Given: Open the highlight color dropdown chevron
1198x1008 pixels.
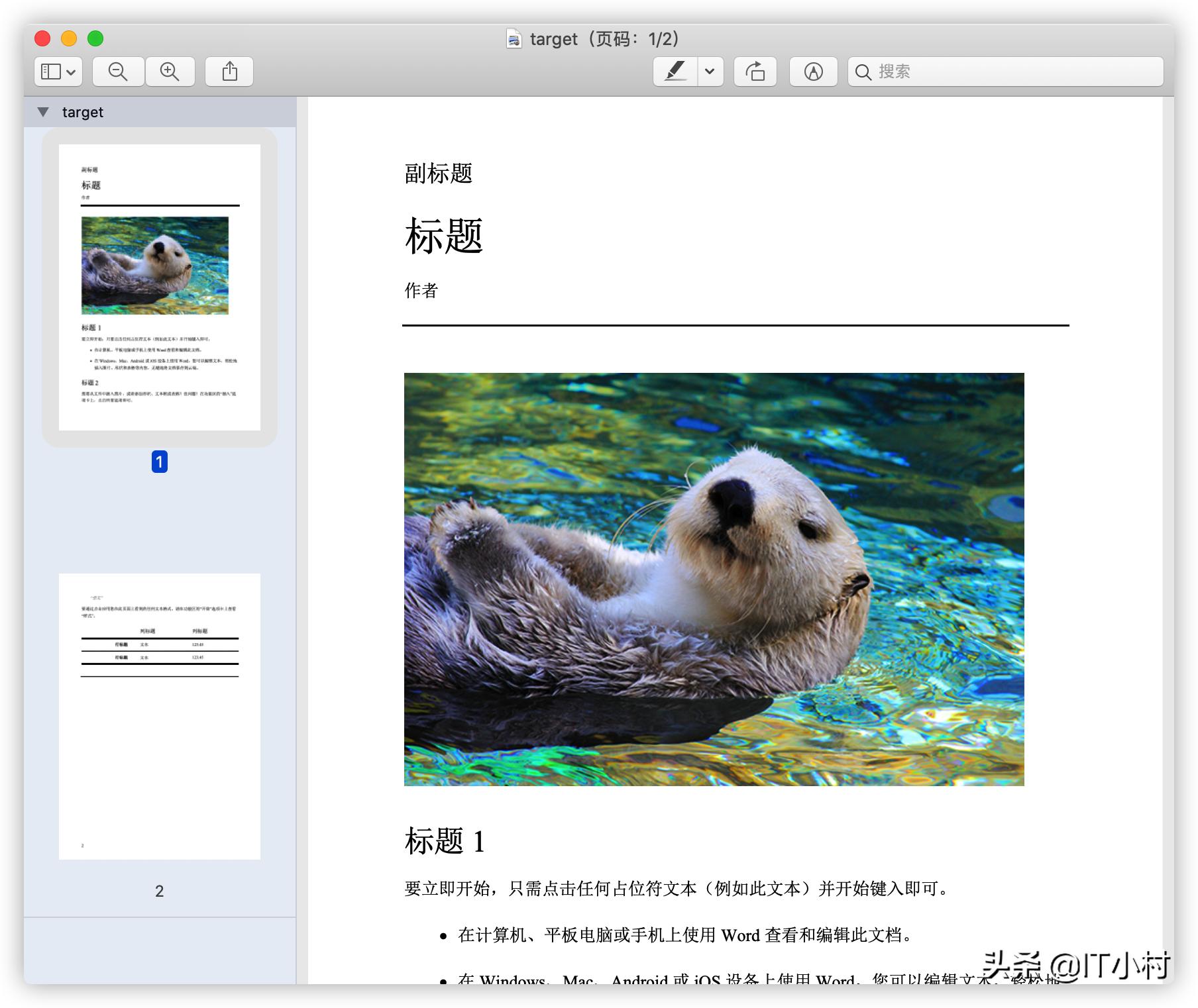Looking at the screenshot, I should 708,72.
